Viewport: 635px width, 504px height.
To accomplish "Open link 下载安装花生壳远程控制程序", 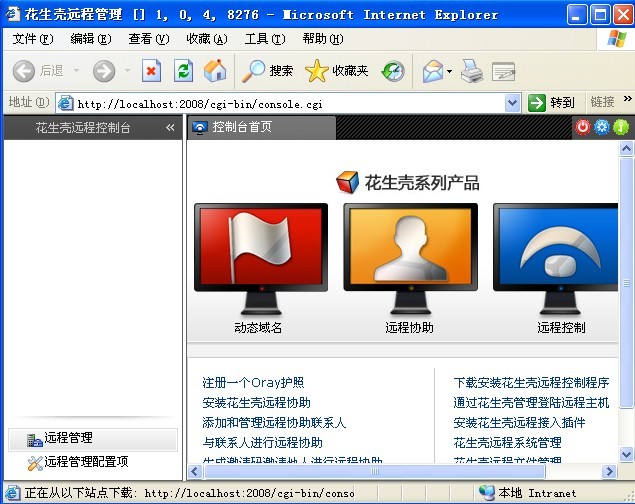I will point(531,383).
